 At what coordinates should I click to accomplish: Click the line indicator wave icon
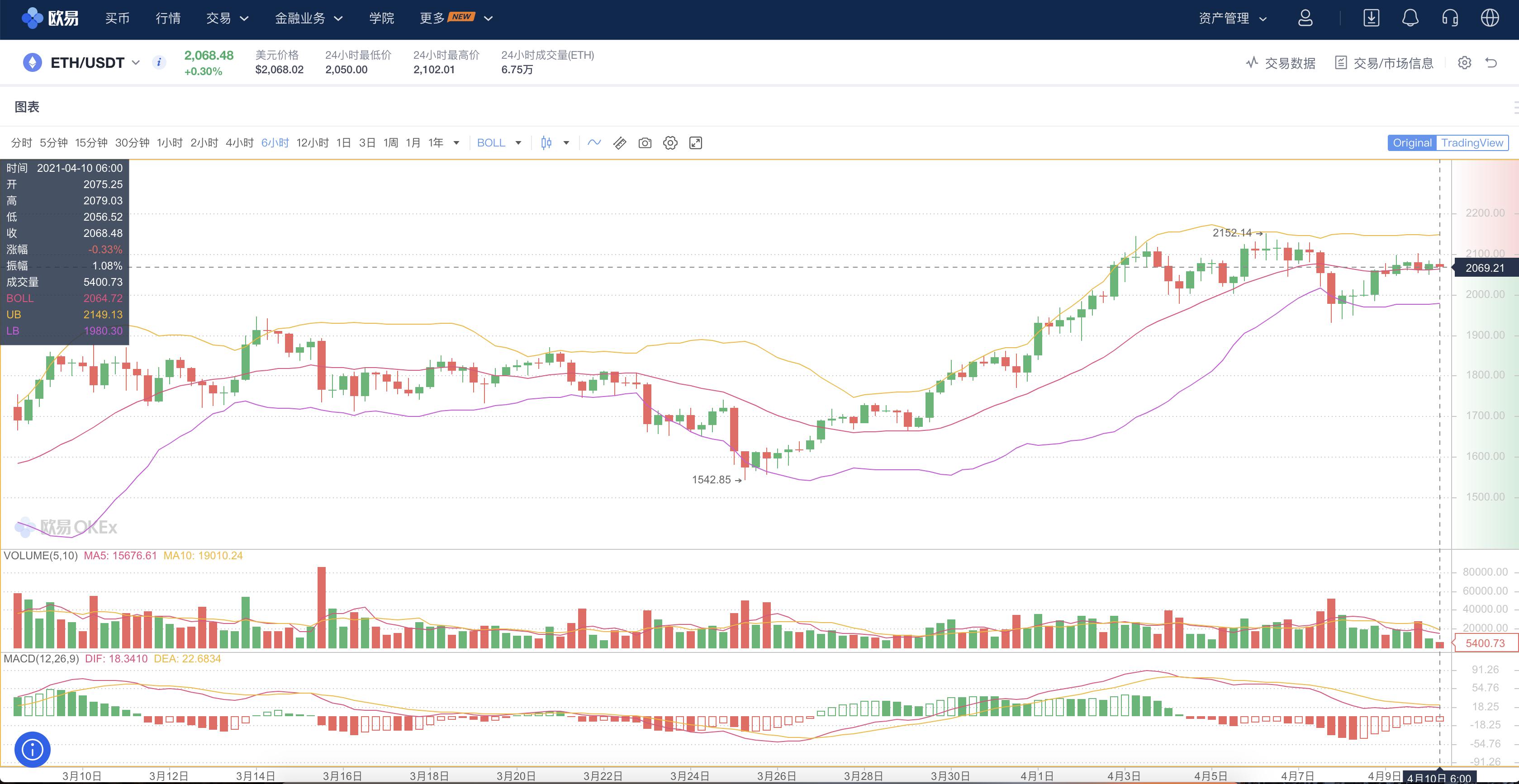pos(594,143)
